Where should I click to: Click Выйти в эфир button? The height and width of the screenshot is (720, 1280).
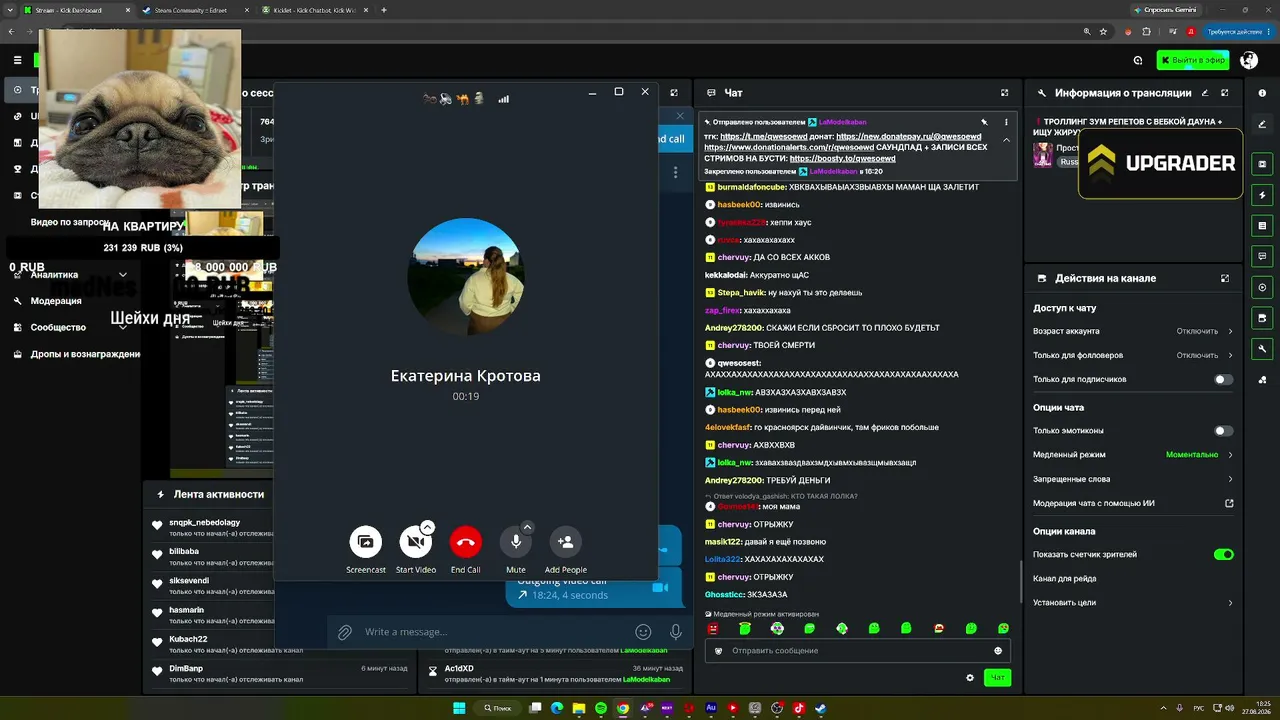pos(1193,60)
